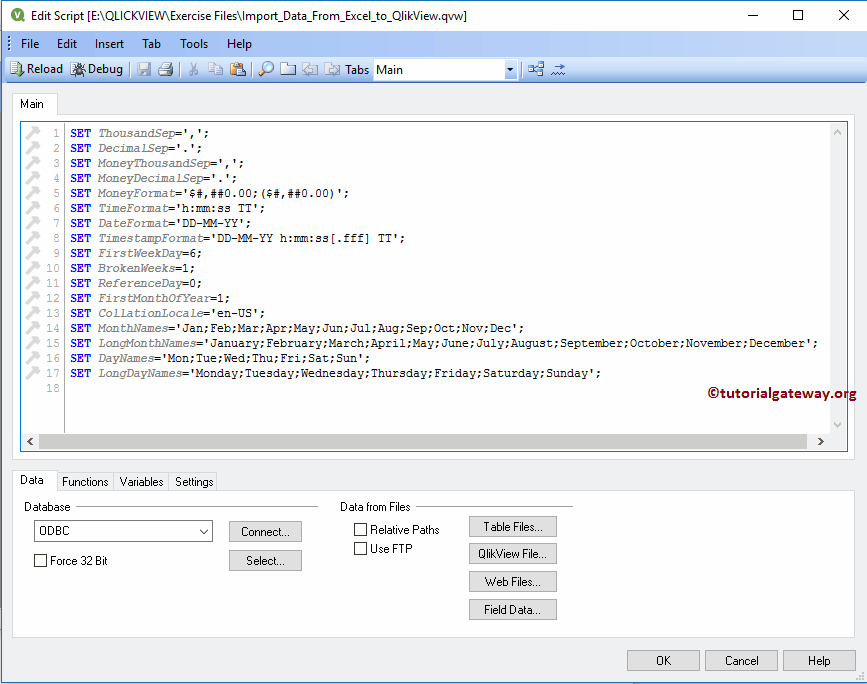Expand the script editor's horizontal scroll arrow
This screenshot has width=867, height=684.
(820, 441)
